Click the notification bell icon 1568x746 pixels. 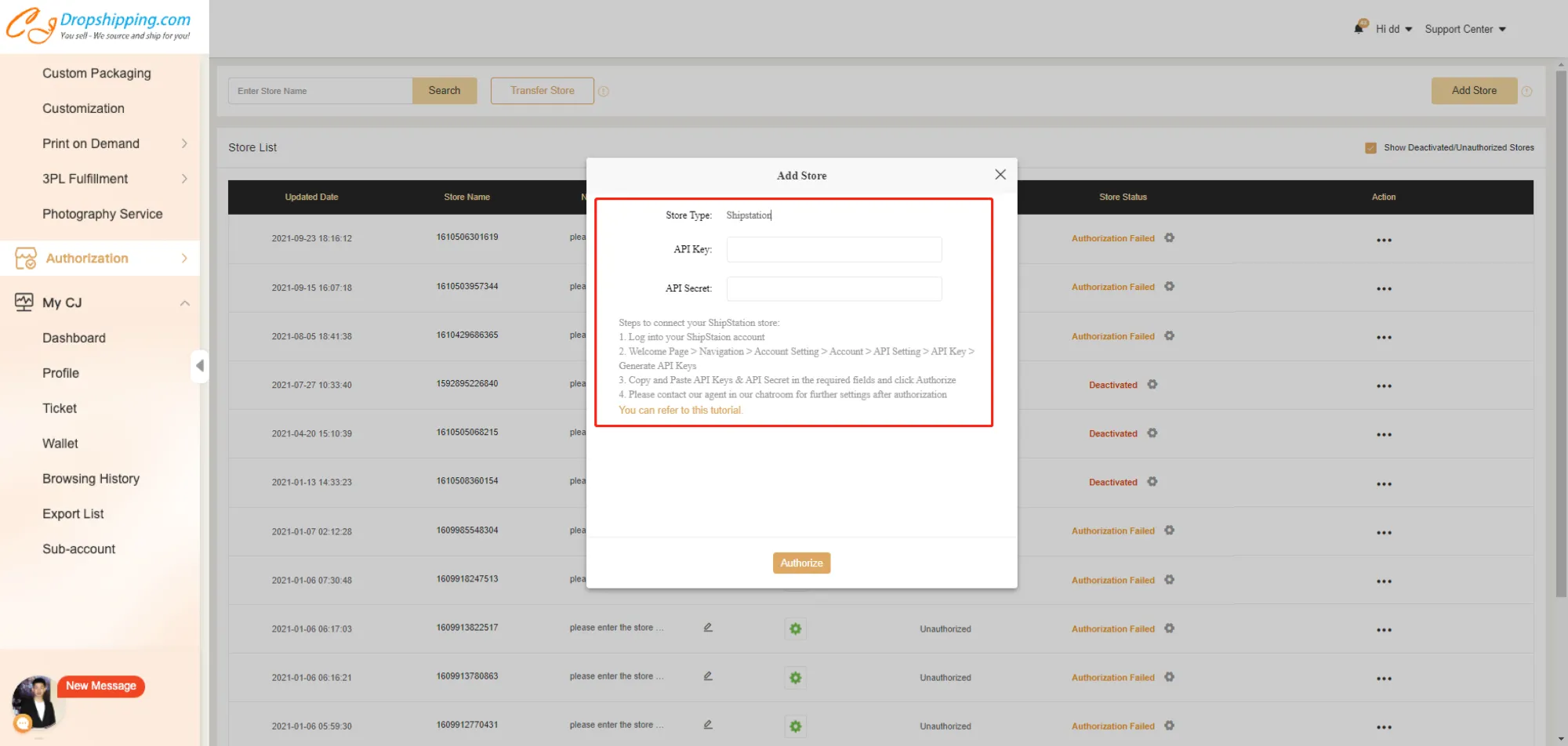1359,28
